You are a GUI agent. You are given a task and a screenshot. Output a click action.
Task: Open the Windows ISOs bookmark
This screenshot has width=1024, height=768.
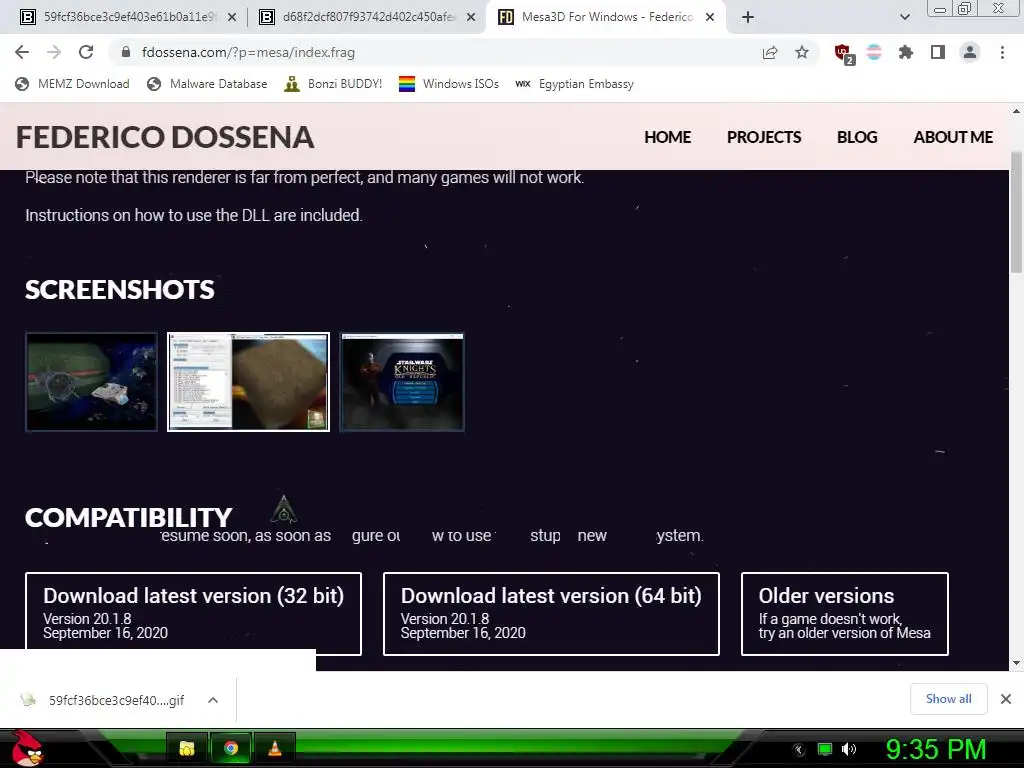coord(449,84)
